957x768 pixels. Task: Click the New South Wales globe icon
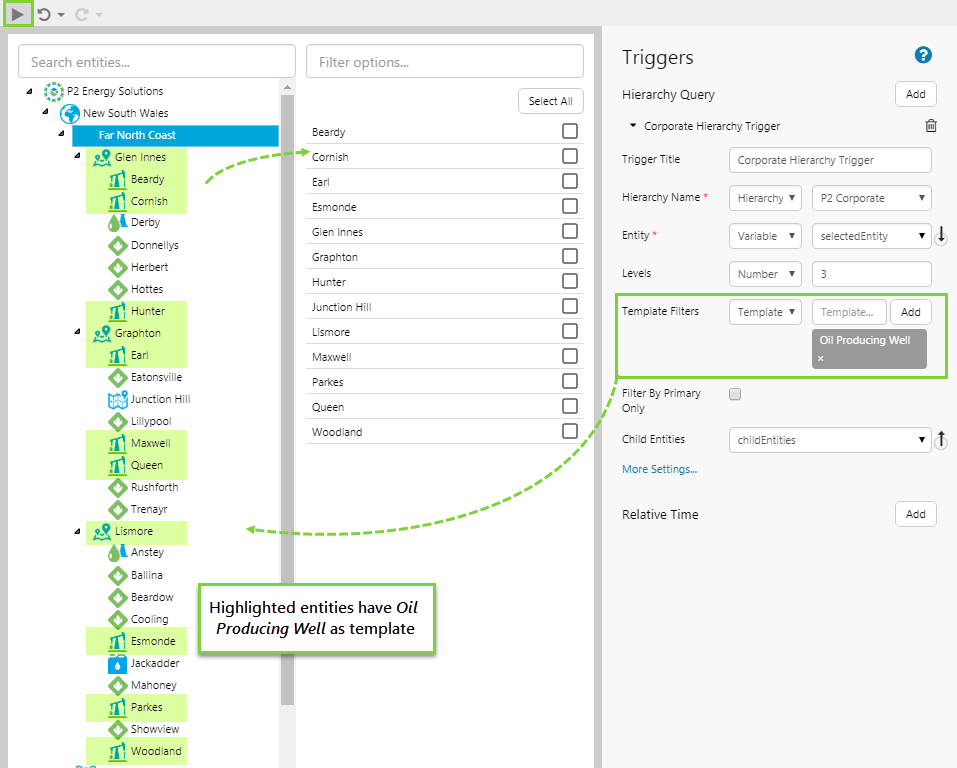(x=70, y=114)
